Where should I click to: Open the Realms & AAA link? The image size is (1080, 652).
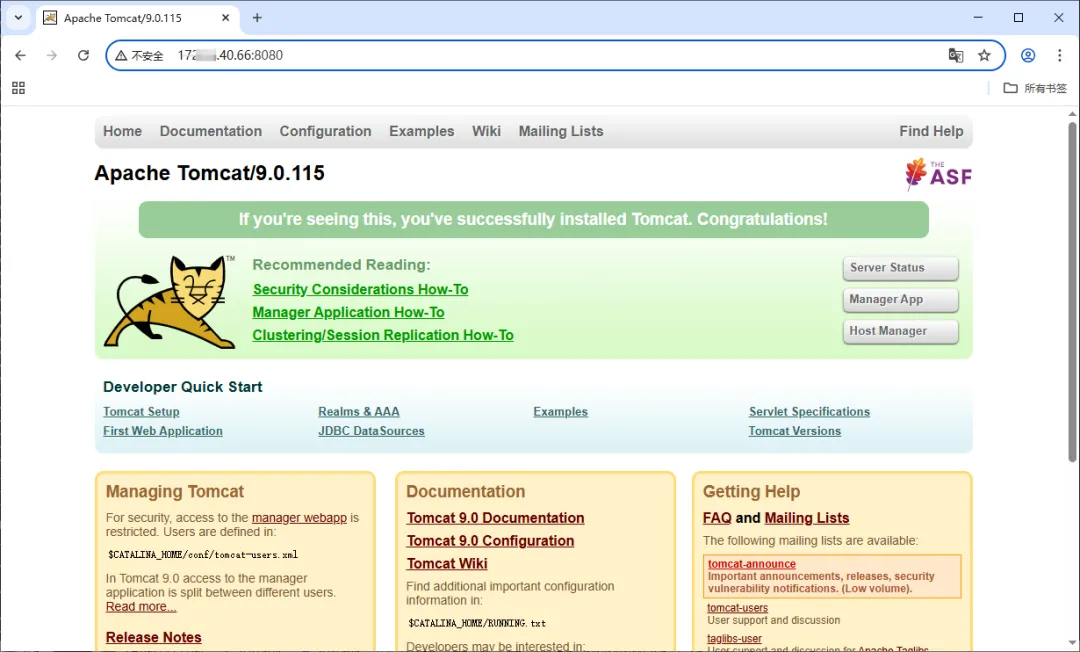coord(359,411)
